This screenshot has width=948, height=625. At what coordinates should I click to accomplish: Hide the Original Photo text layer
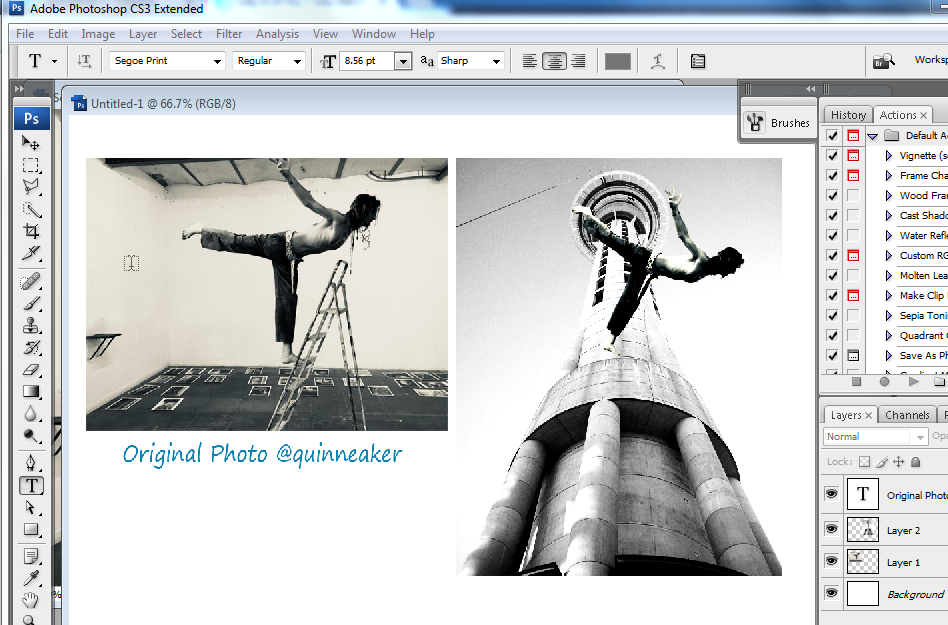831,494
